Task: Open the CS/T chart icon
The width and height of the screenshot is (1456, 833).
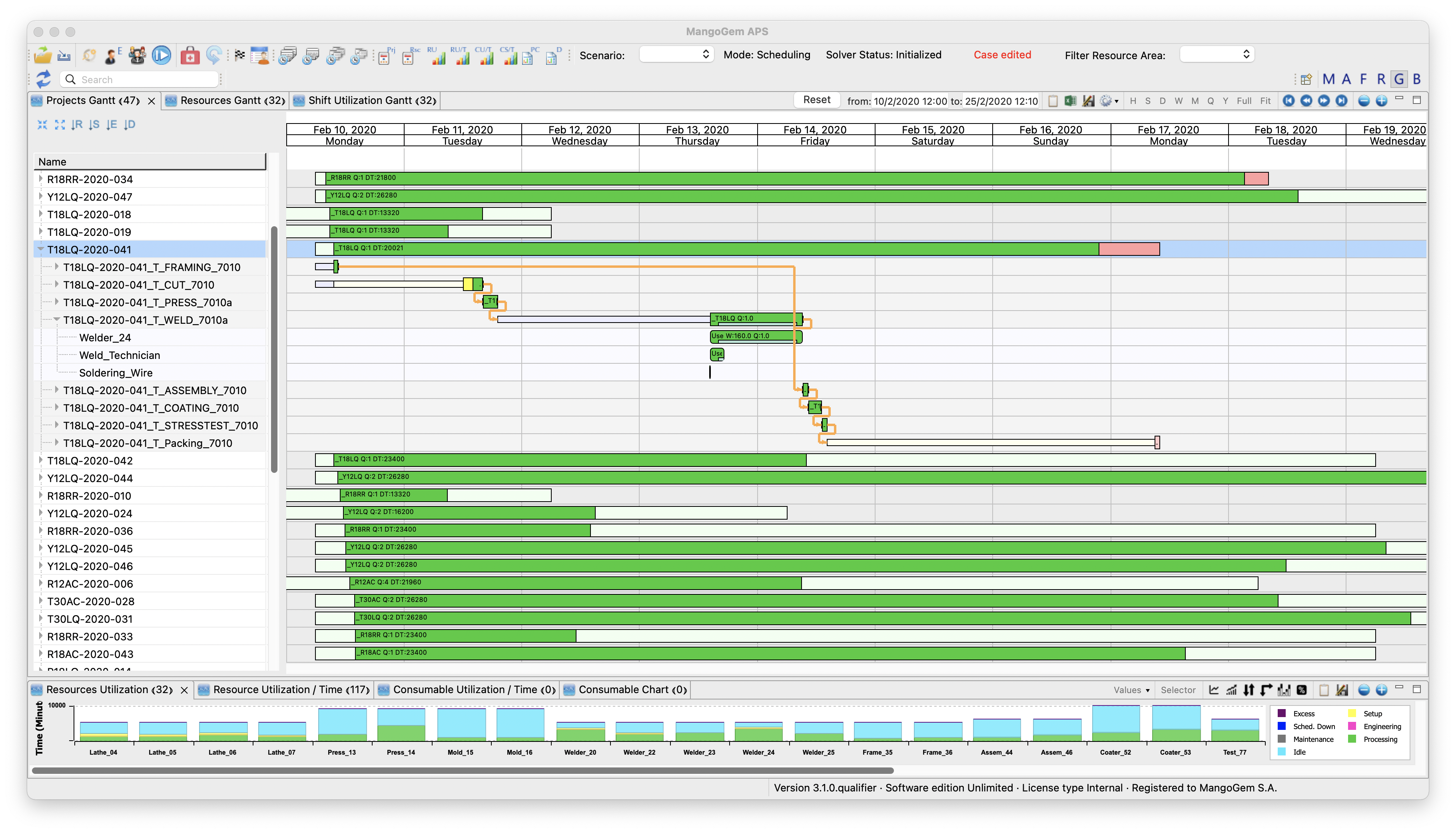Action: point(509,56)
